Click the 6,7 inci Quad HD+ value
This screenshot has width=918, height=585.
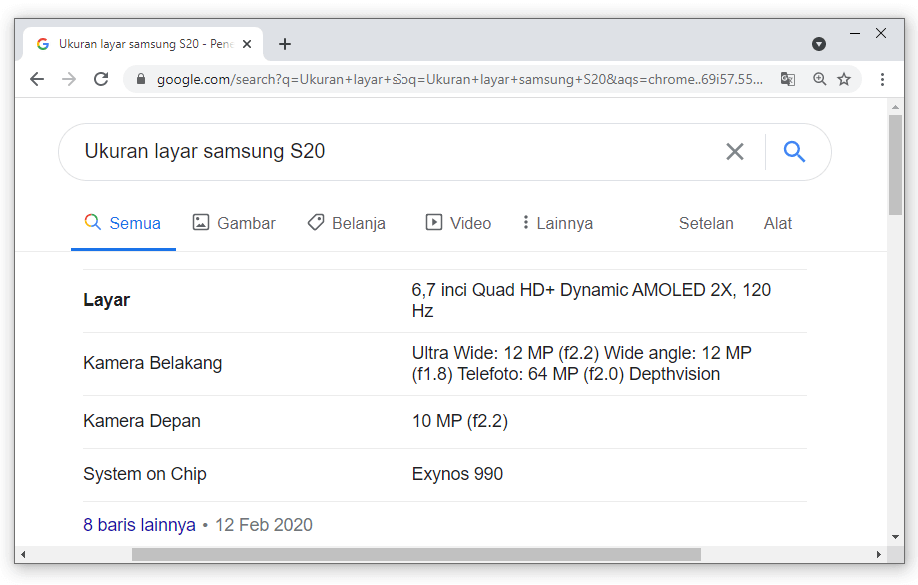591,300
